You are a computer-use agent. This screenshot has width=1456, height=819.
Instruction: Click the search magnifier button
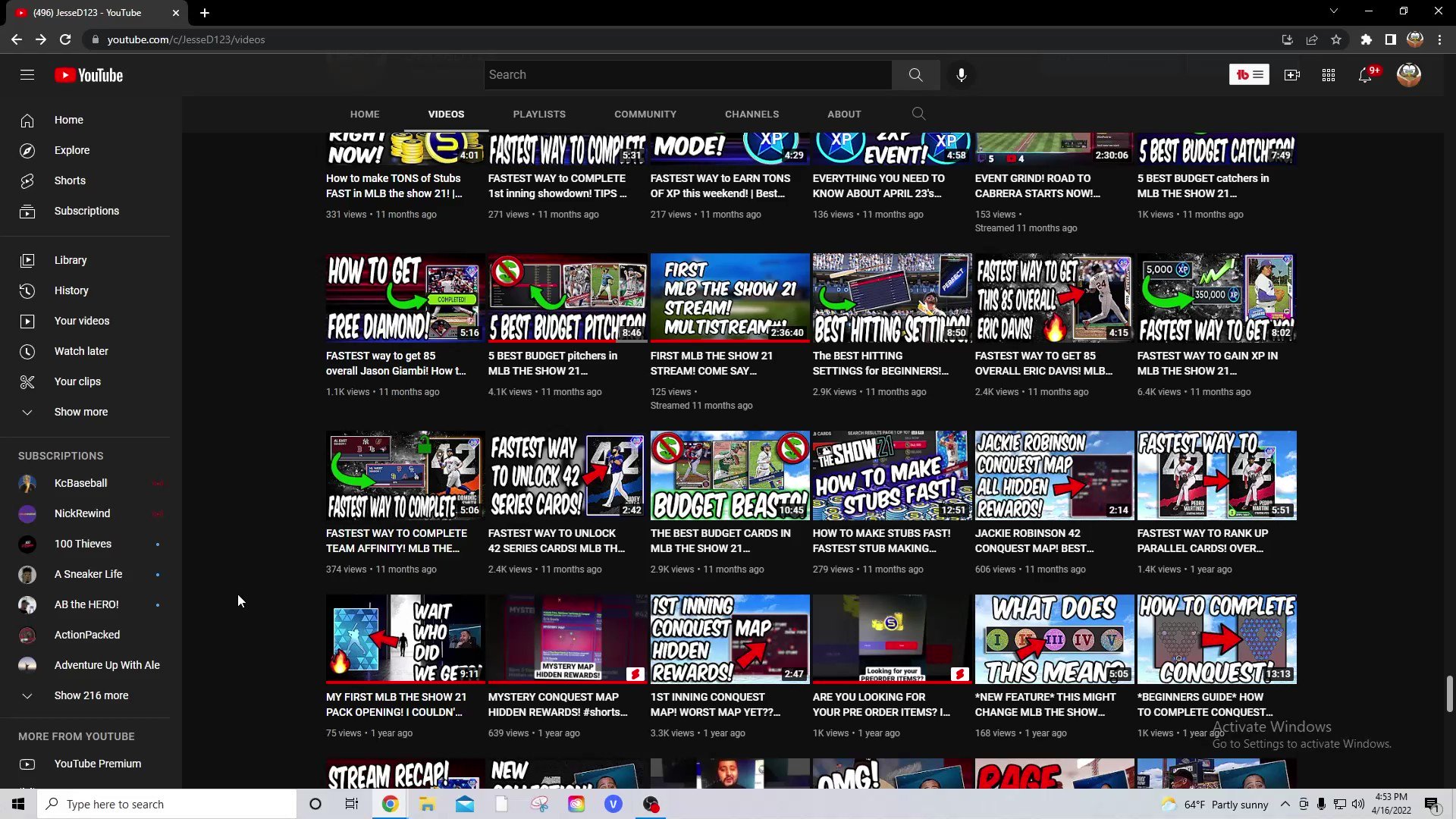pos(915,75)
